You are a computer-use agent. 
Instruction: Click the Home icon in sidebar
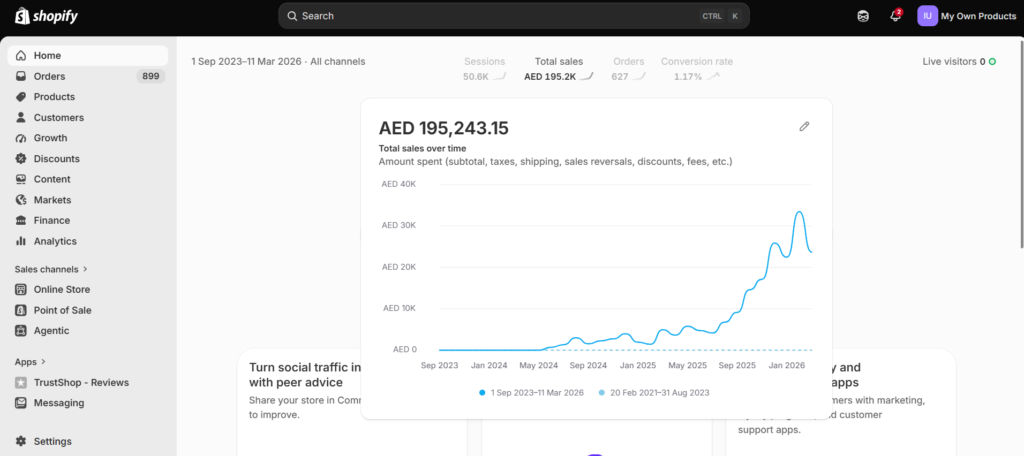tap(21, 56)
